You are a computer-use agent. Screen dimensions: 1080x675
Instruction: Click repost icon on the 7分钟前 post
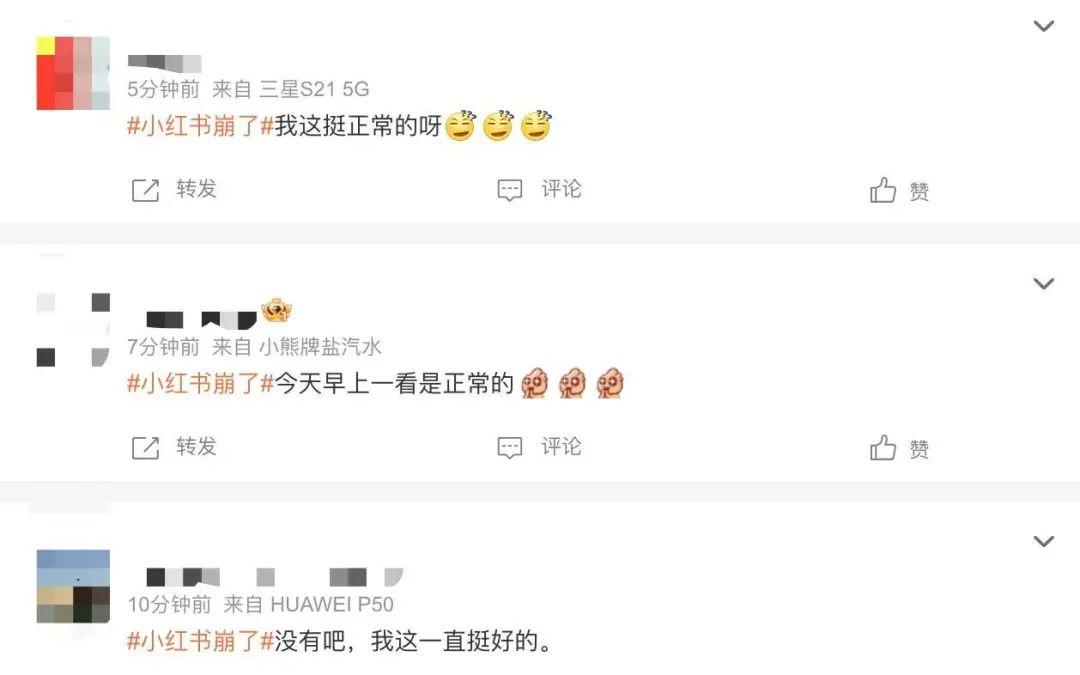click(145, 448)
